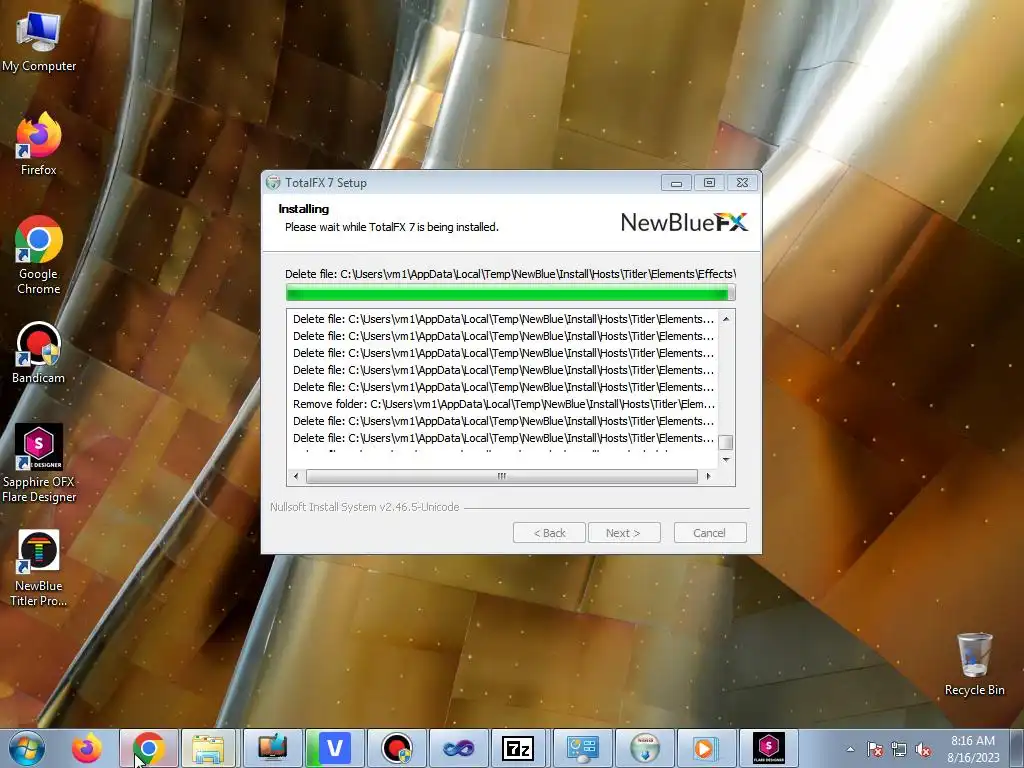Click 'Nullsoft Install System v2.46.5-Unicode' text
This screenshot has height=768, width=1024.
point(364,507)
